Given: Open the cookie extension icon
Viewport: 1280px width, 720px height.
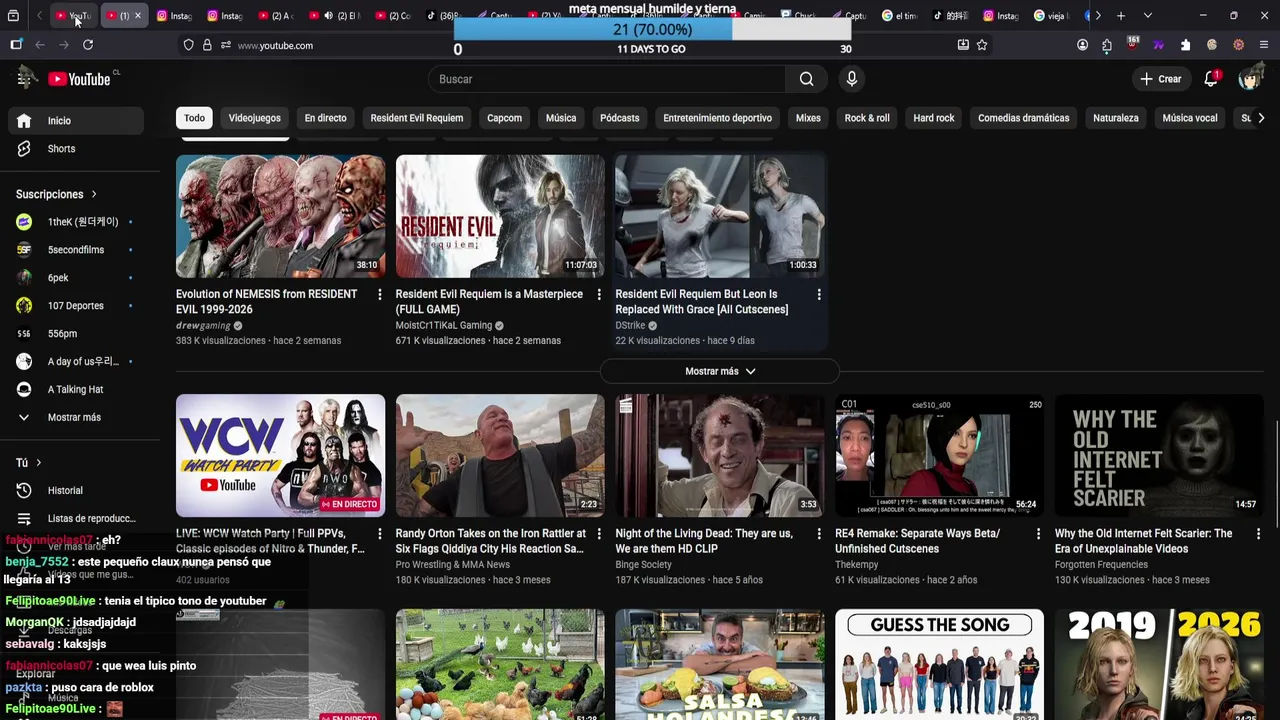Looking at the screenshot, I should (x=1212, y=45).
